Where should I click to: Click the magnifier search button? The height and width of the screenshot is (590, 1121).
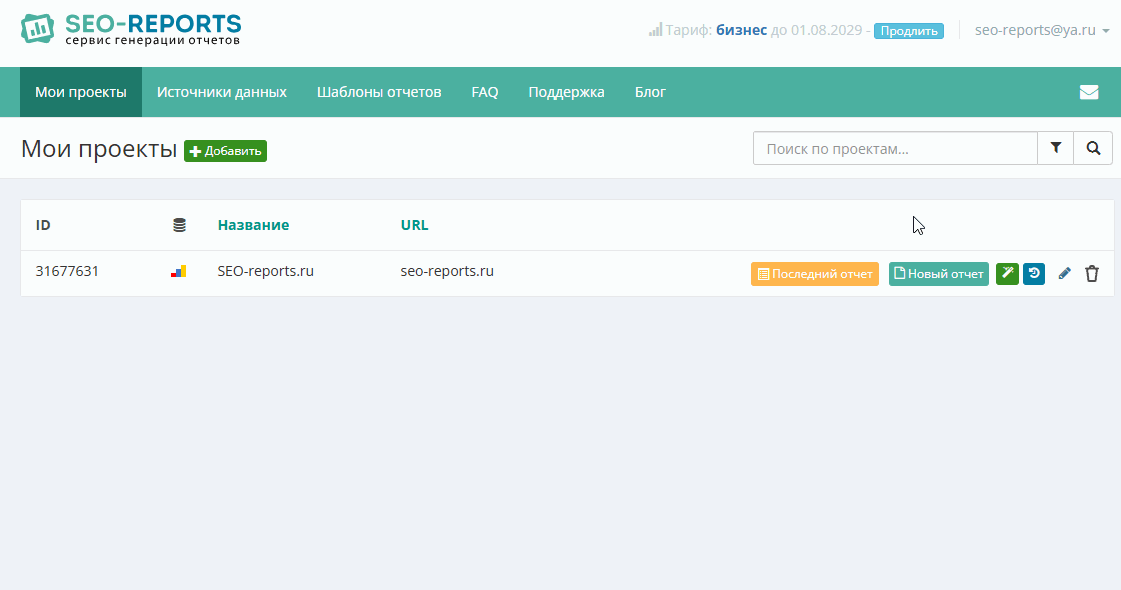tap(1093, 148)
